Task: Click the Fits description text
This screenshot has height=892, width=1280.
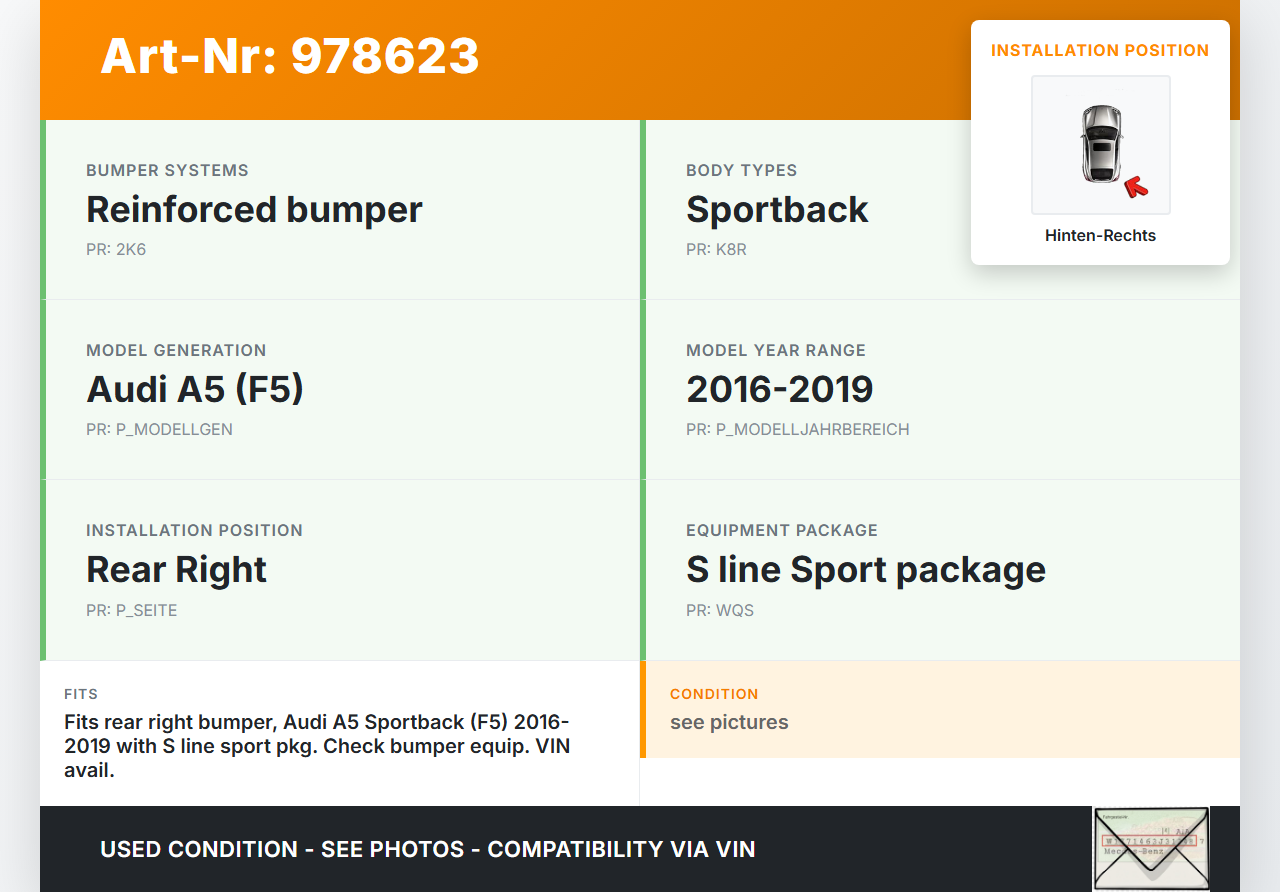Action: 317,746
